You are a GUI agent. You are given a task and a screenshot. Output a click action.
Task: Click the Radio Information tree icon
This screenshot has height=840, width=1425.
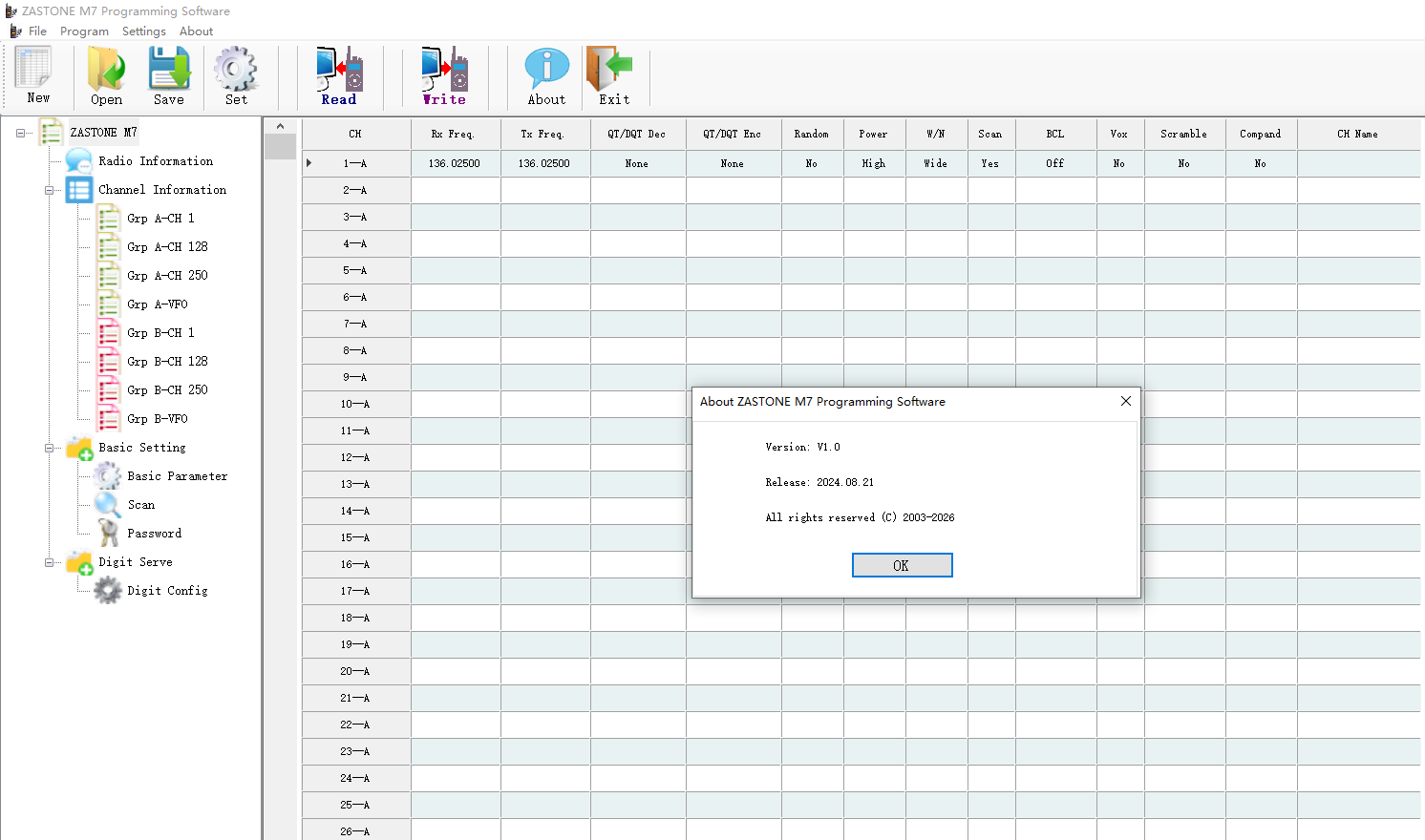pos(79,161)
